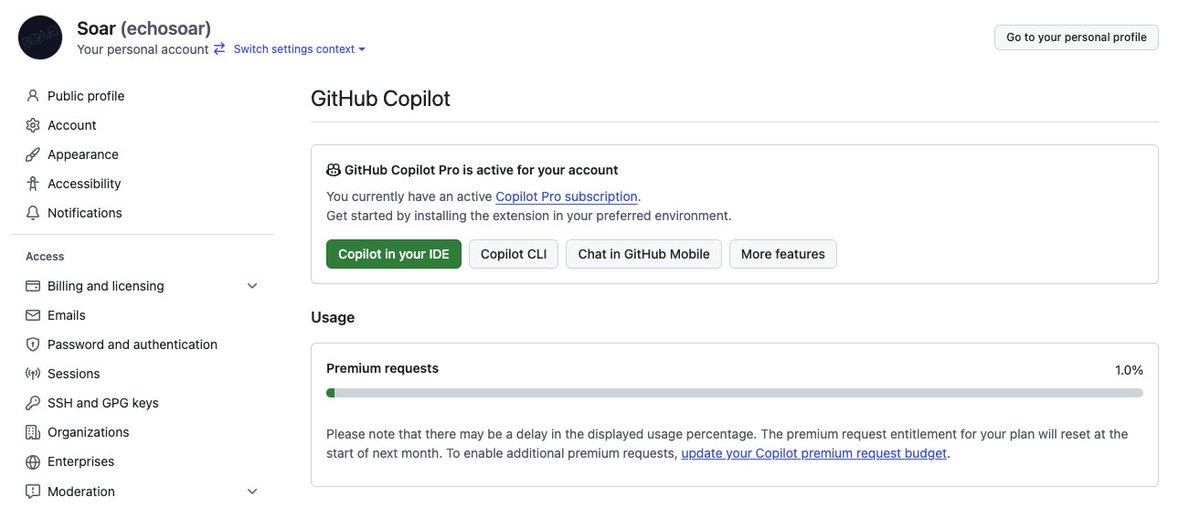Expand the Billing and licensing section

click(x=252, y=286)
